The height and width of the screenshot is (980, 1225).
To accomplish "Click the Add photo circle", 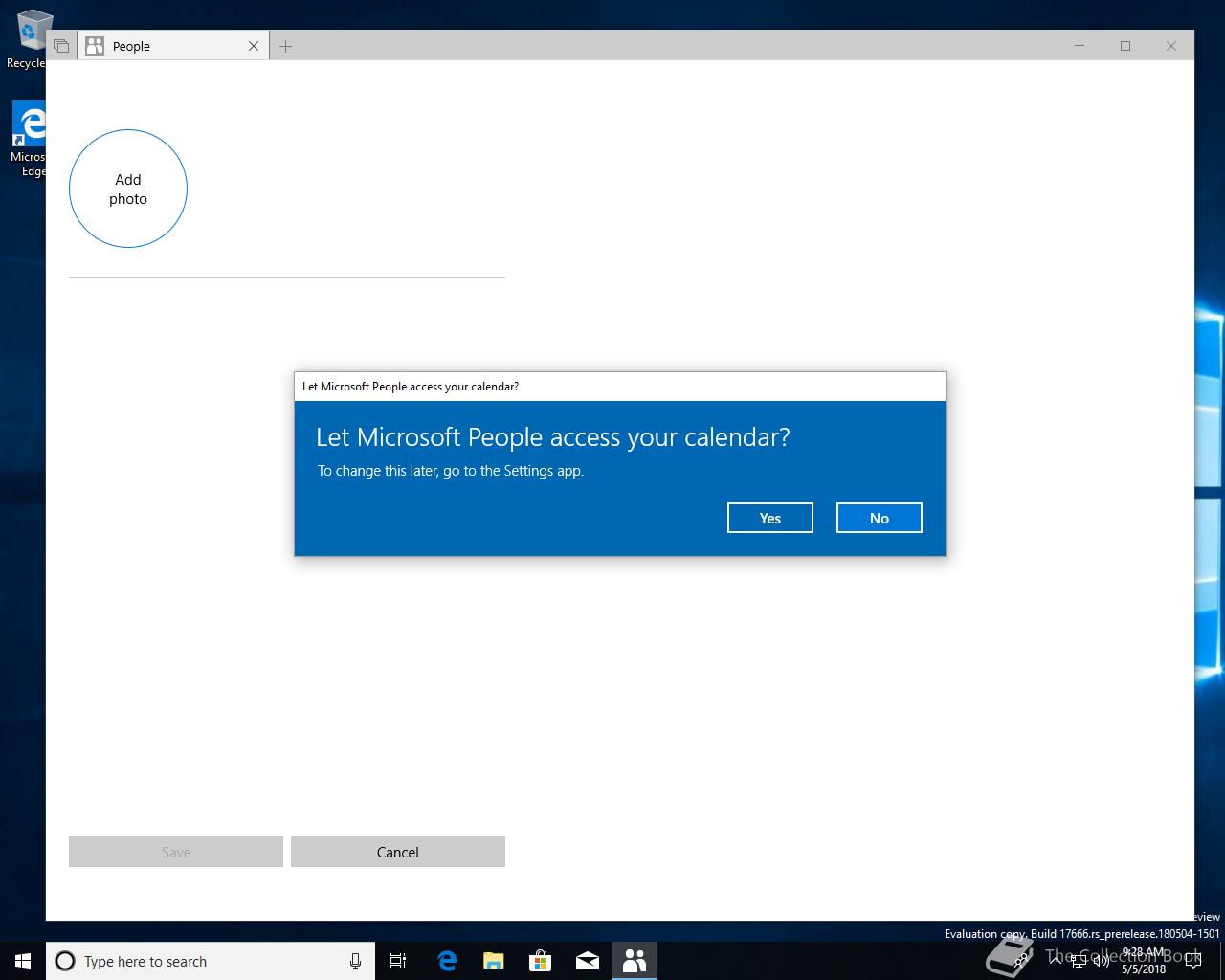I will pos(128,189).
